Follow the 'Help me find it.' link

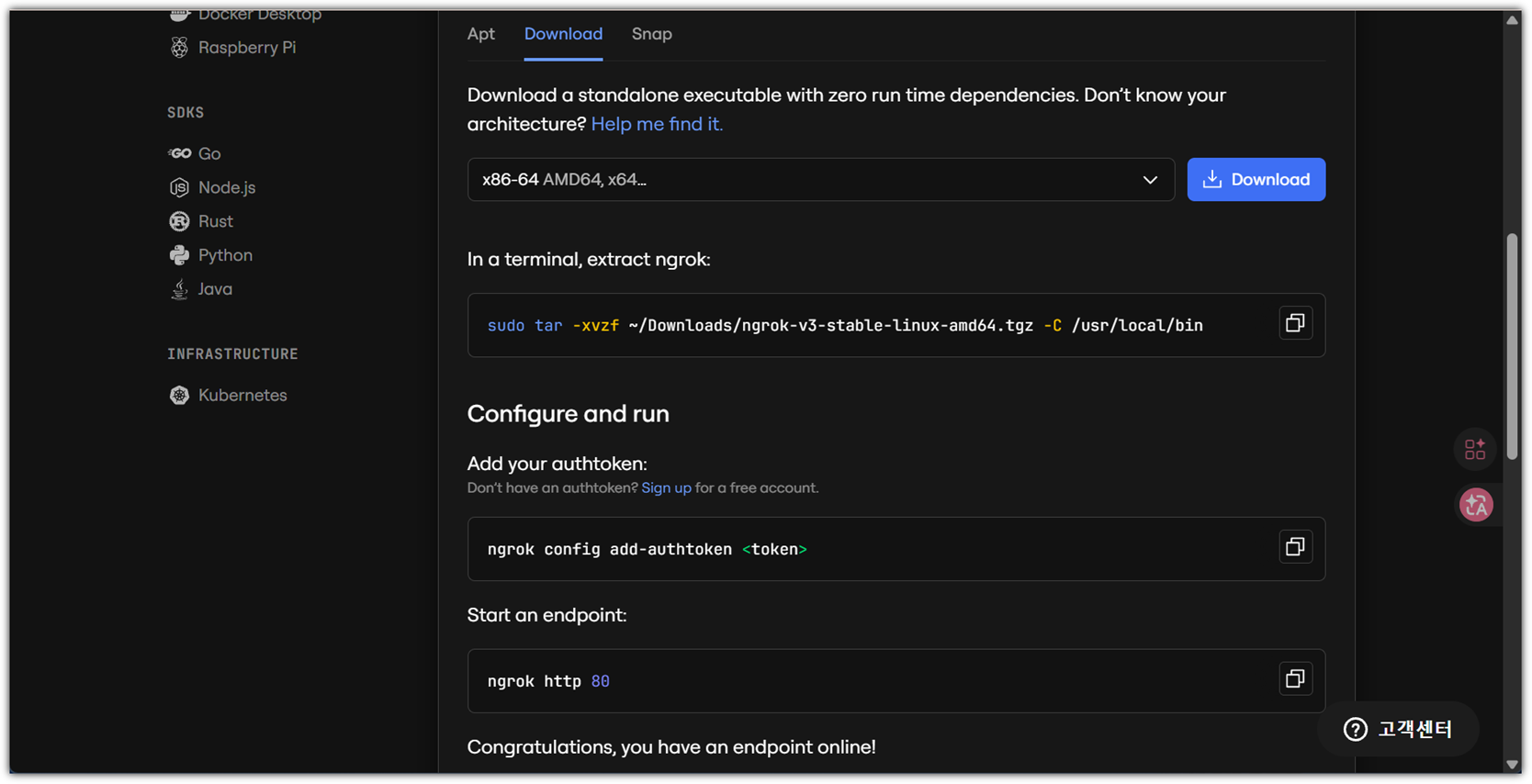pos(657,124)
